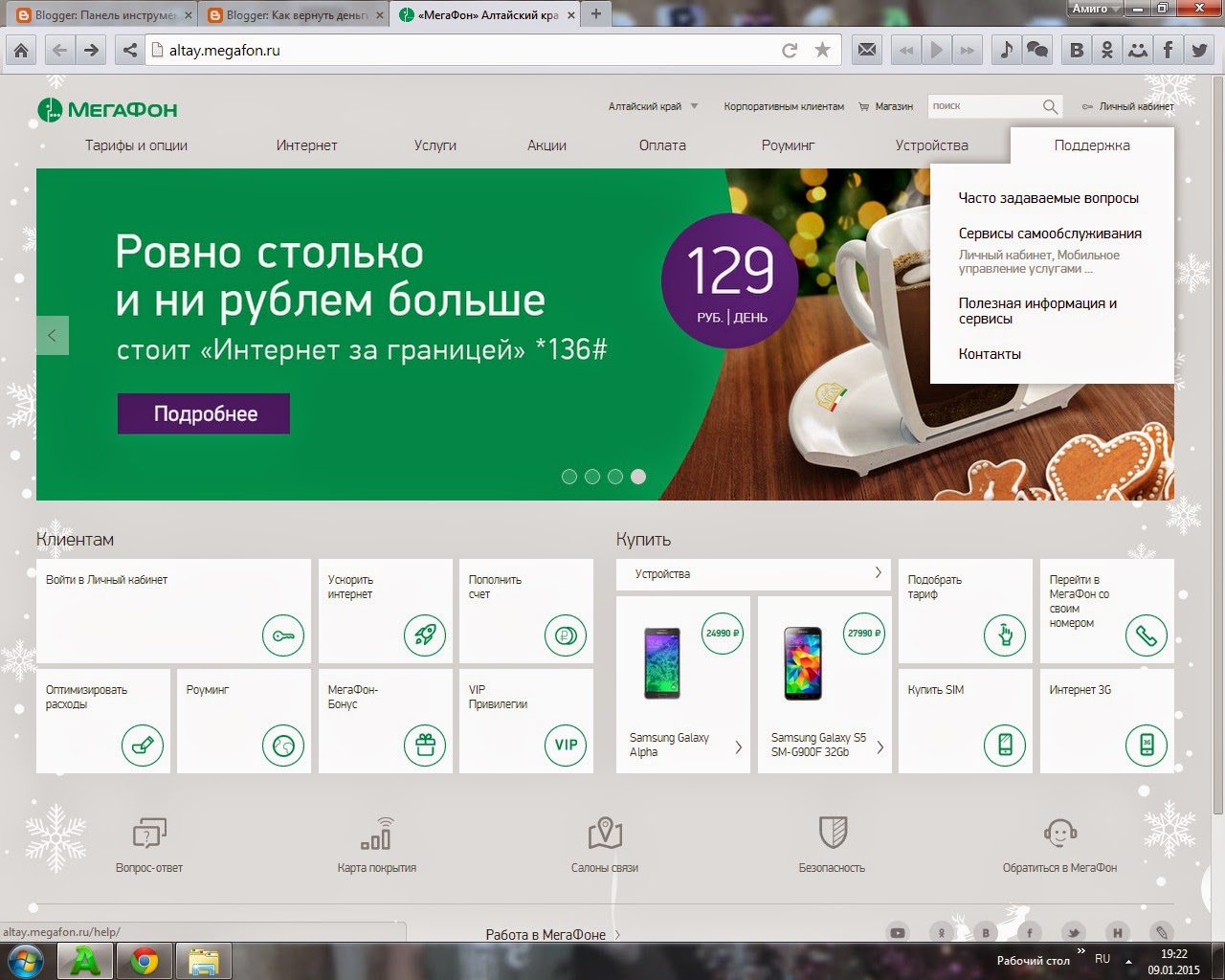Click the share icon beside address bar
This screenshot has height=980, width=1225.
[x=130, y=51]
